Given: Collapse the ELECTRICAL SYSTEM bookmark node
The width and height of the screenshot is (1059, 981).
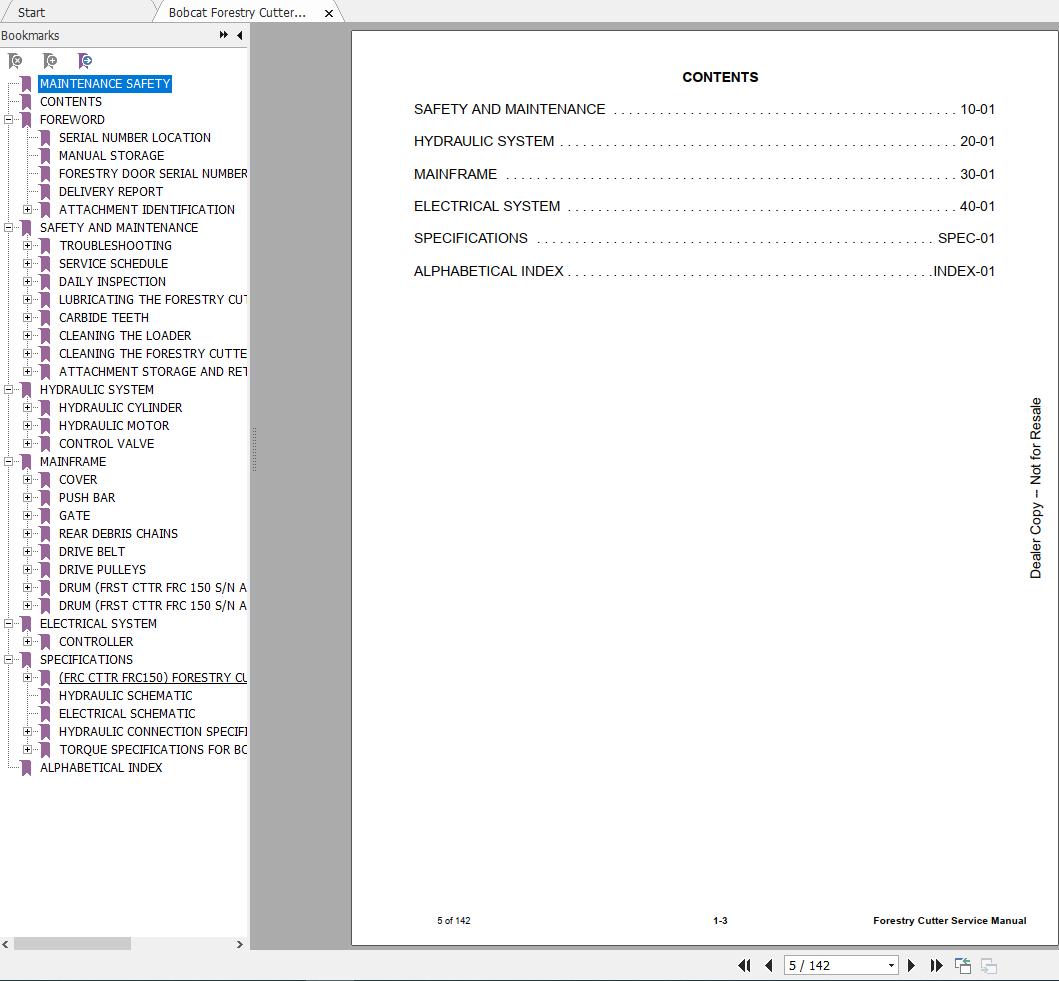Looking at the screenshot, I should (x=8, y=624).
